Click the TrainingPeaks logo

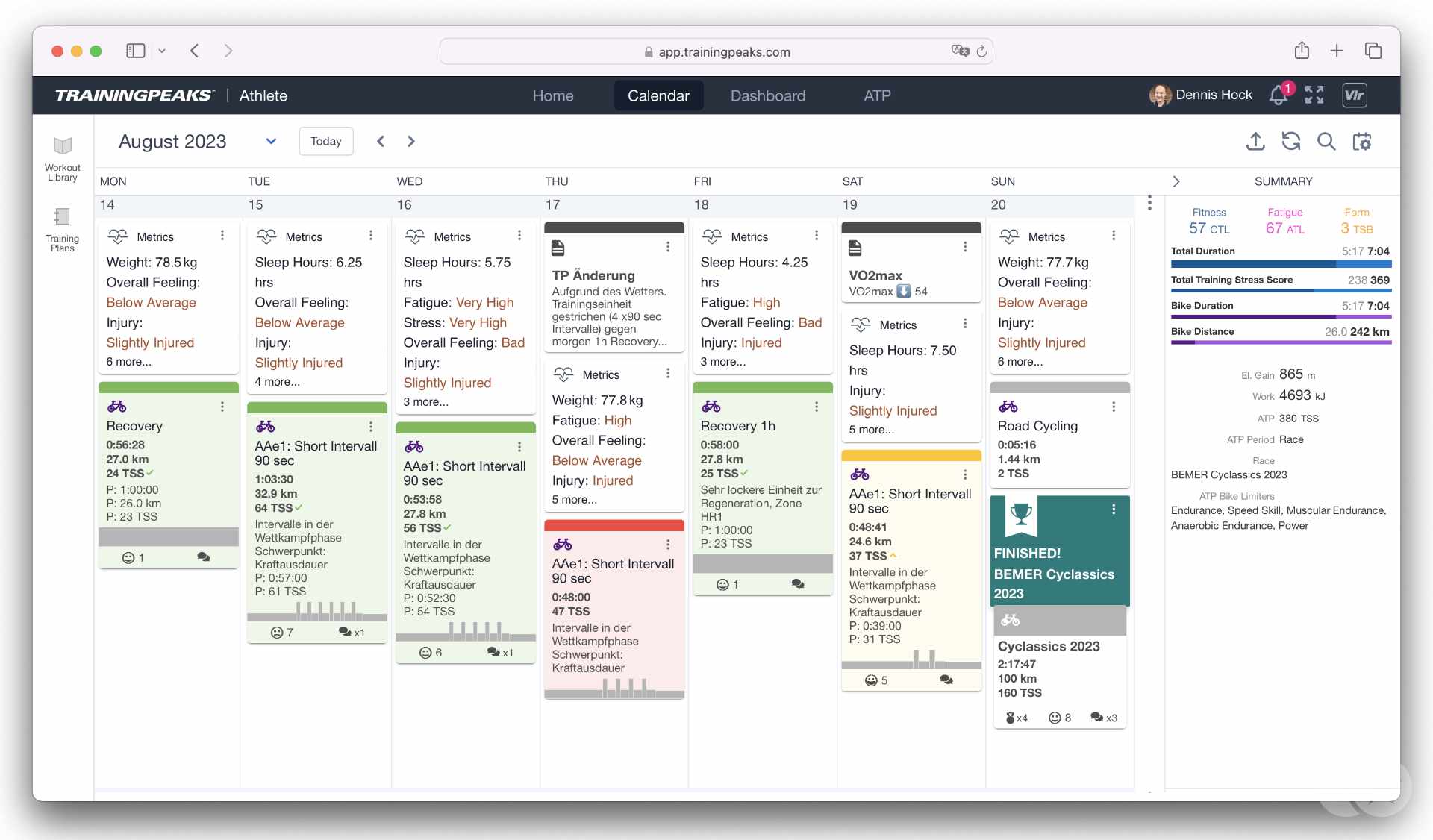[x=135, y=95]
